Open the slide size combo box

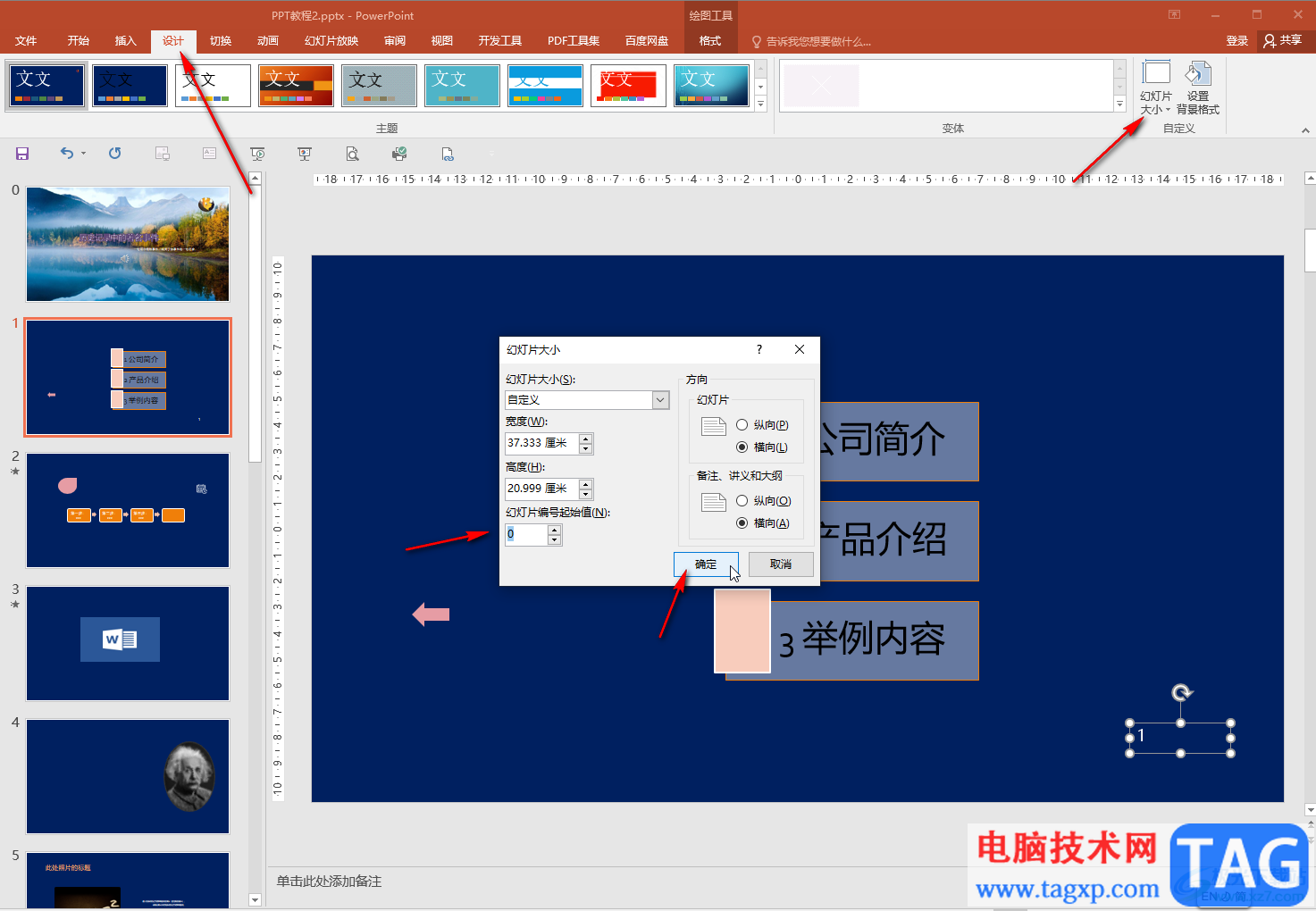(x=587, y=400)
